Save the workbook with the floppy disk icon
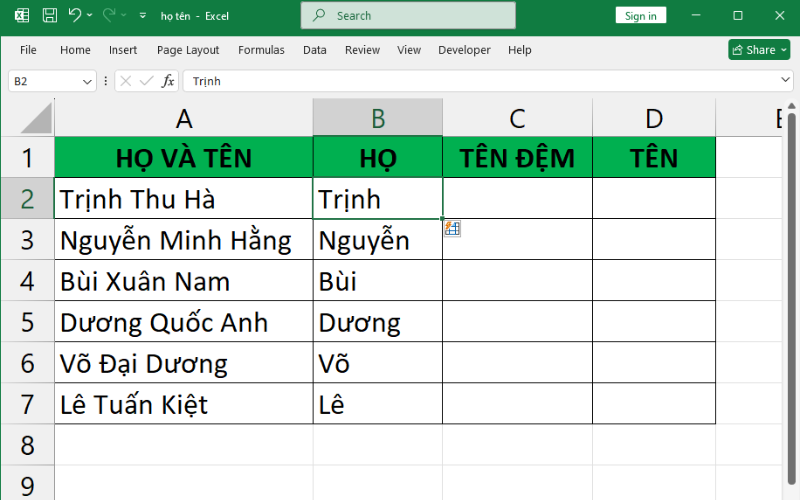Image resolution: width=800 pixels, height=500 pixels. pos(49,15)
